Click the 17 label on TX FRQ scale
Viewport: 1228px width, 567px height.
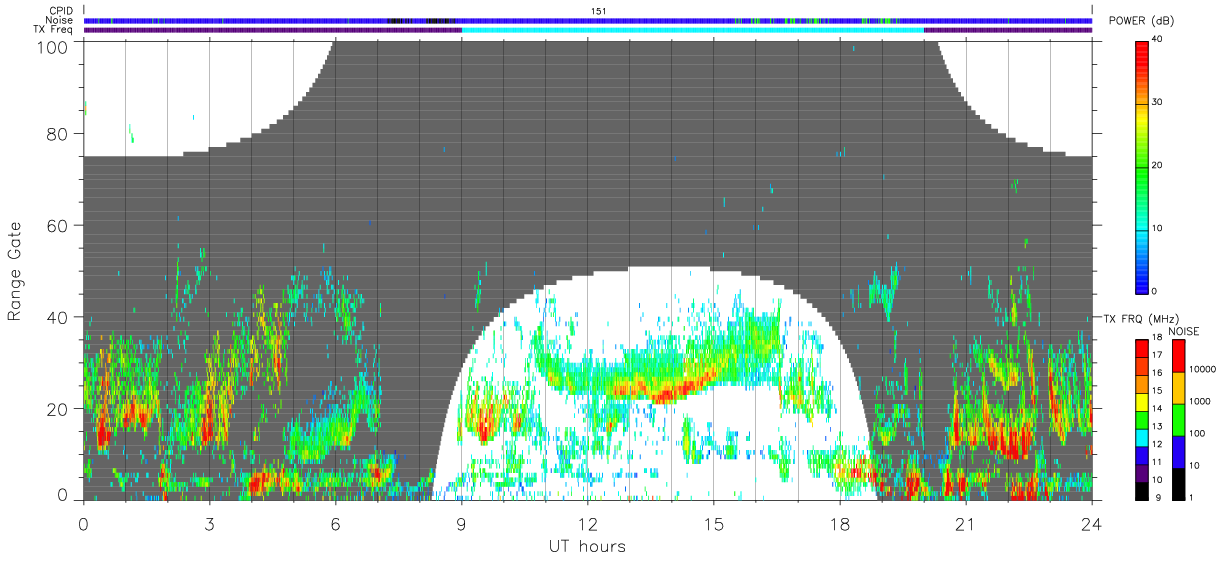(1156, 355)
